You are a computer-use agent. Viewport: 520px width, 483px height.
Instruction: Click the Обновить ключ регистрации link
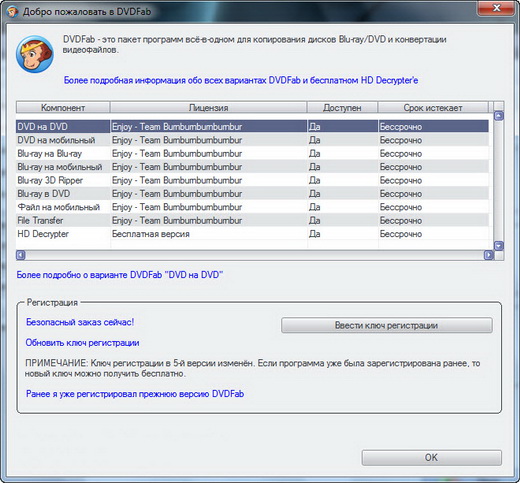tap(82, 343)
